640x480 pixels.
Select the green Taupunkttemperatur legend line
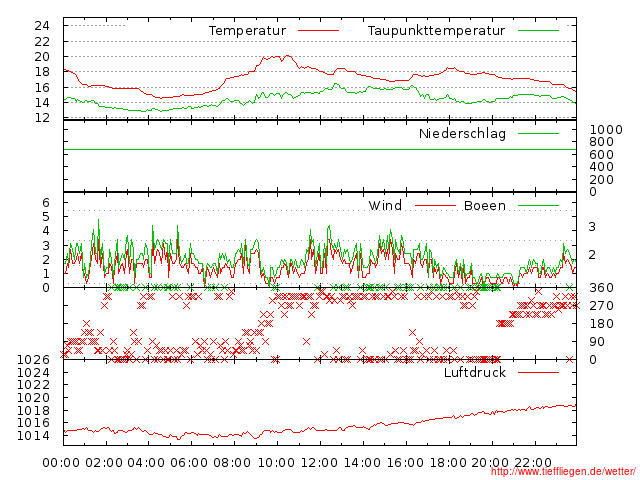click(x=538, y=32)
